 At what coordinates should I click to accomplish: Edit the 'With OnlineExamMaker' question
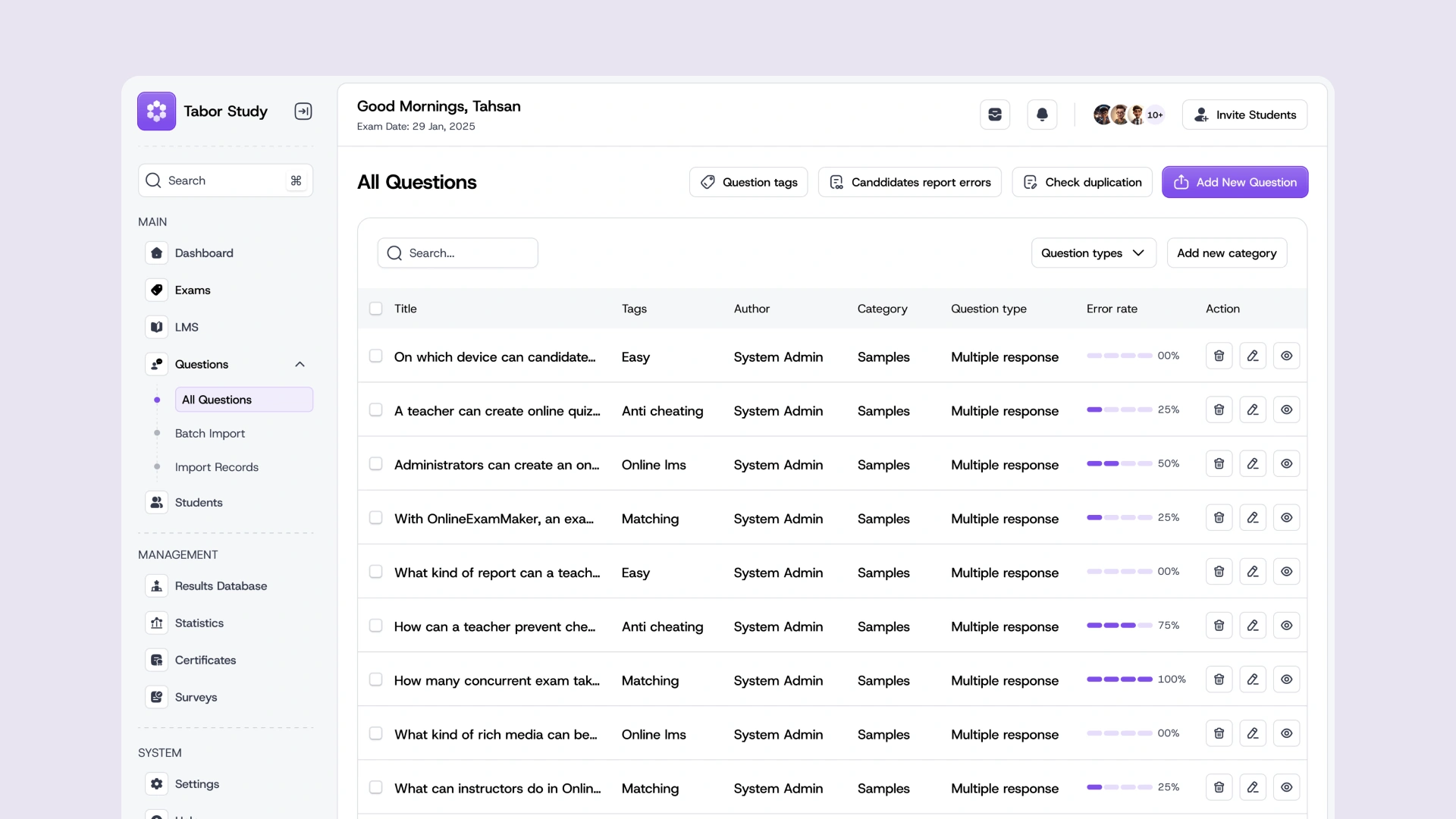(1253, 517)
